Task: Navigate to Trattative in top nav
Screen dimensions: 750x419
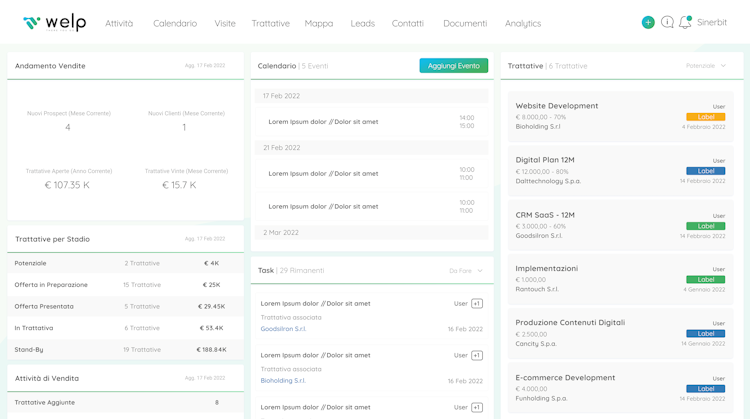Action: pos(270,23)
